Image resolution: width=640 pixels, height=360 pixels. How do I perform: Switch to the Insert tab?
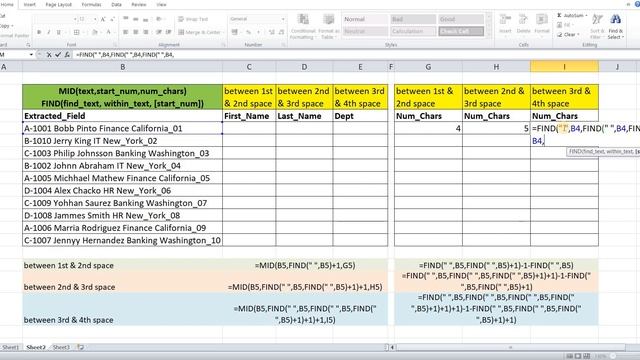(x=30, y=4)
